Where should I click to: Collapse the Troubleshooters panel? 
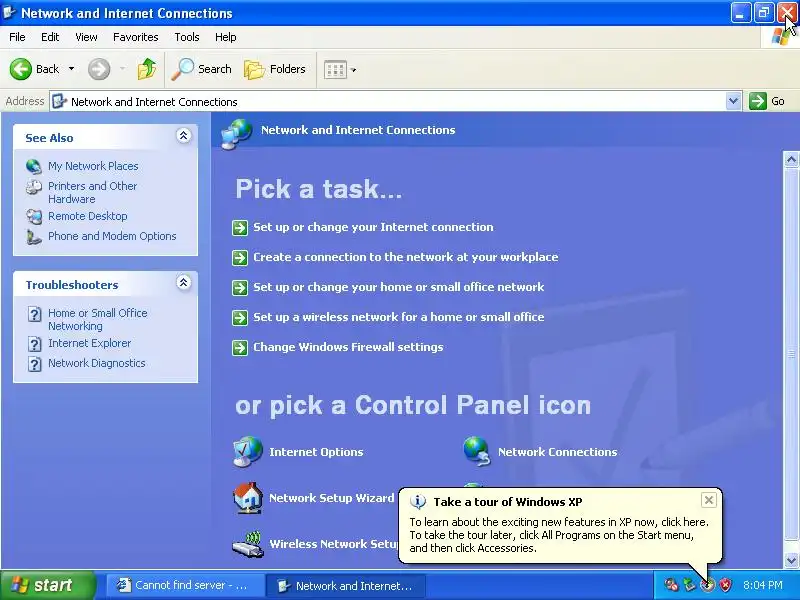click(x=184, y=283)
